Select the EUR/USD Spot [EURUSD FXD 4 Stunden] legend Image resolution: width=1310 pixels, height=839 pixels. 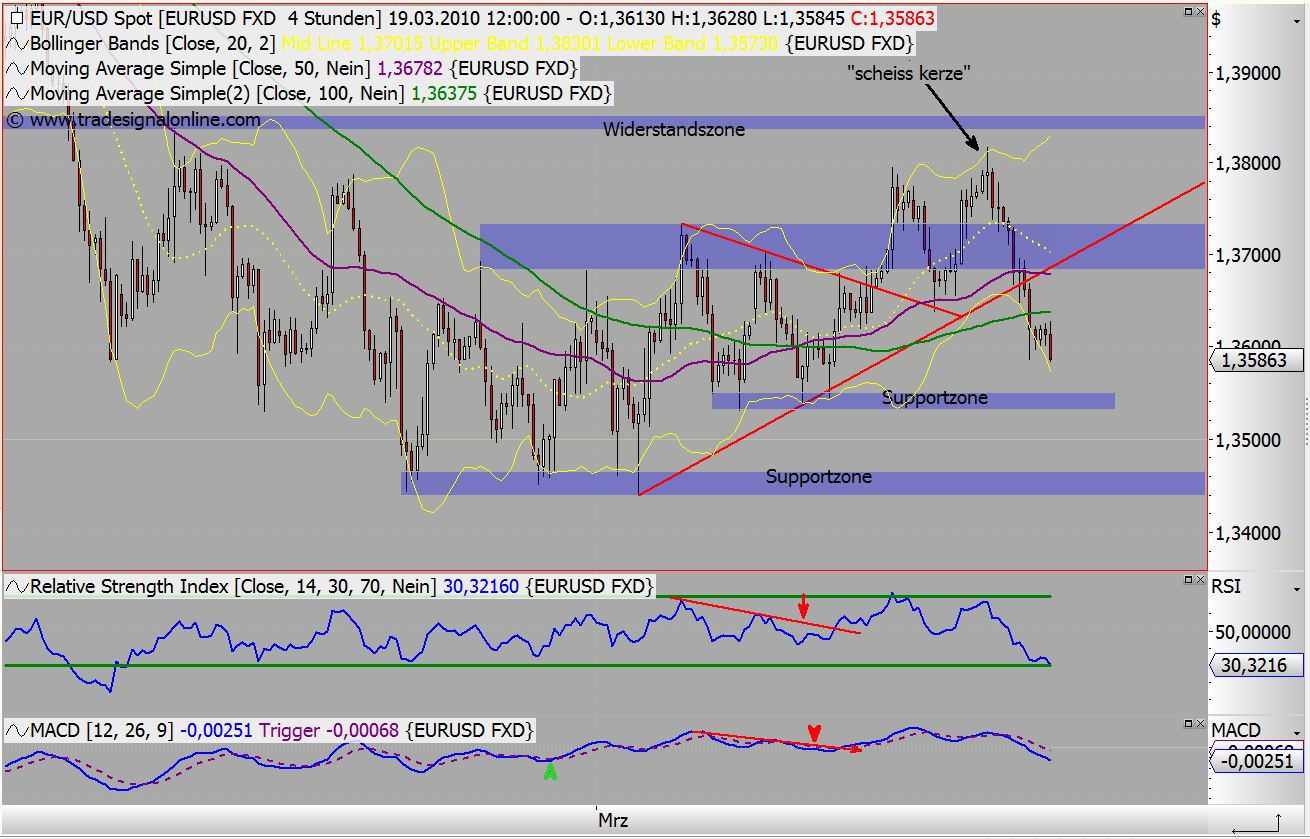click(x=205, y=19)
